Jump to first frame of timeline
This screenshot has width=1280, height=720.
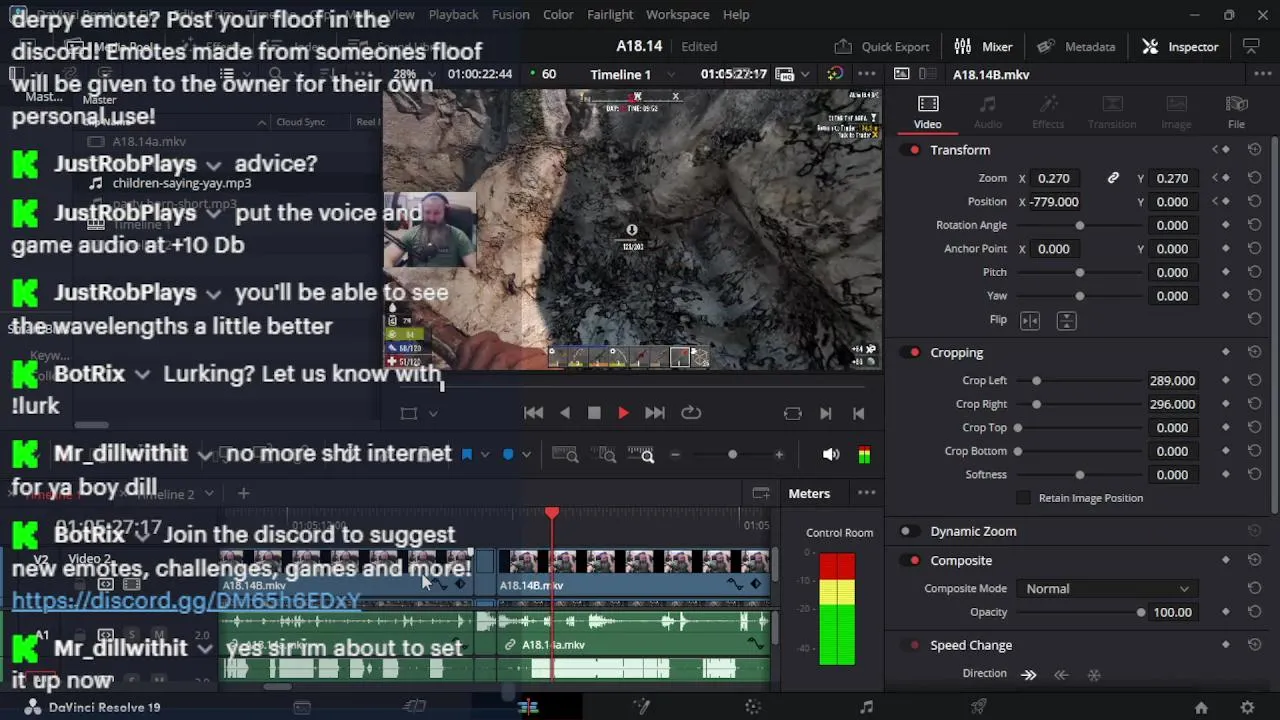pyautogui.click(x=534, y=413)
